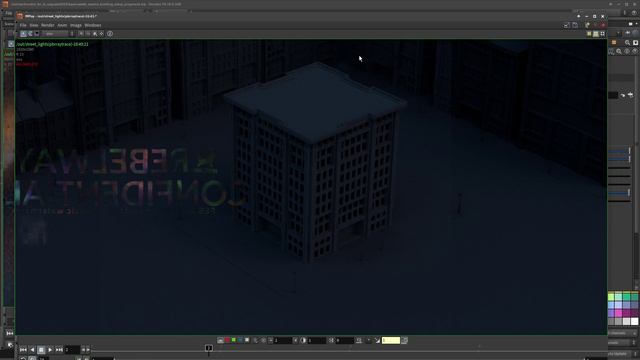The width and height of the screenshot is (640, 360).
Task: Play the sequence in reverse
Action: (32, 350)
